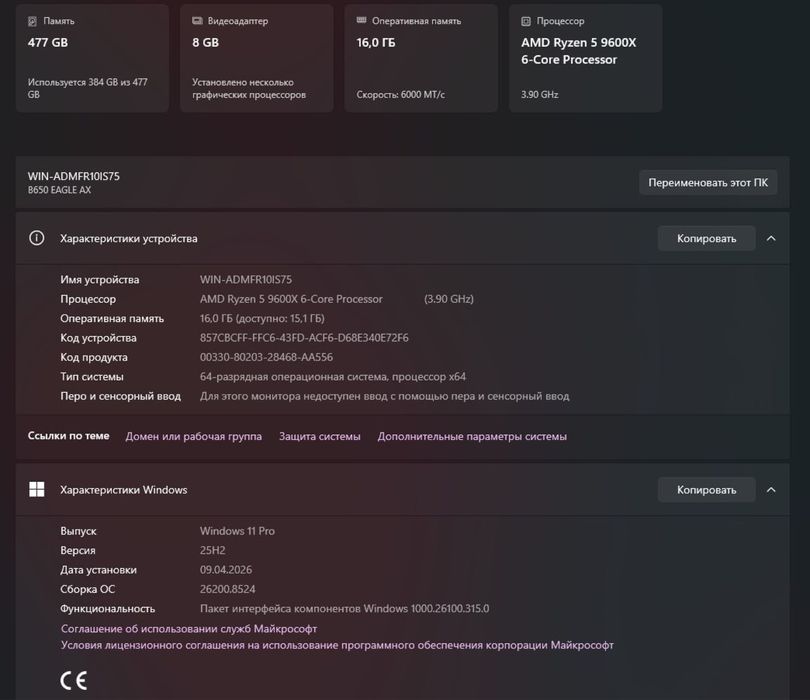Open the Видеоадаптер 8 GB card
Image resolution: width=810 pixels, height=700 pixels.
(x=257, y=58)
